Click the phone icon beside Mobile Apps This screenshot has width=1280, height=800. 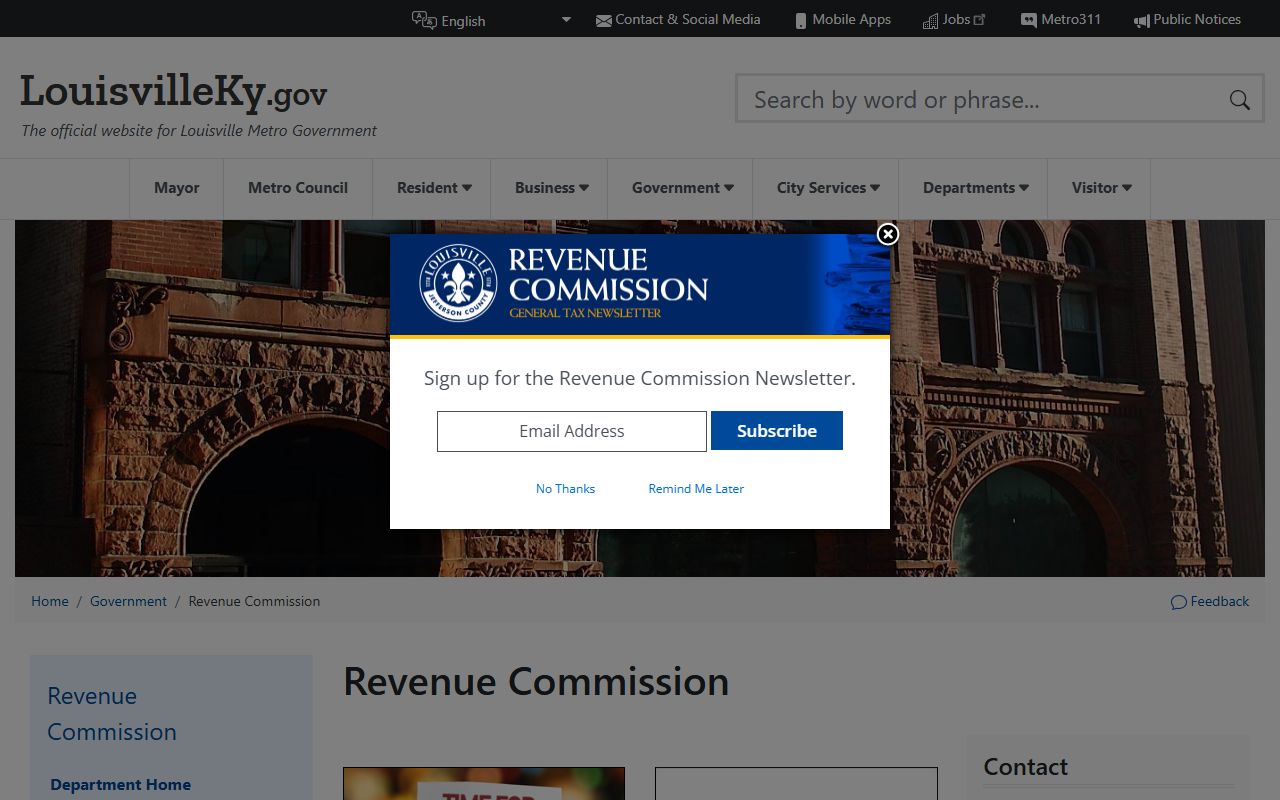801,20
